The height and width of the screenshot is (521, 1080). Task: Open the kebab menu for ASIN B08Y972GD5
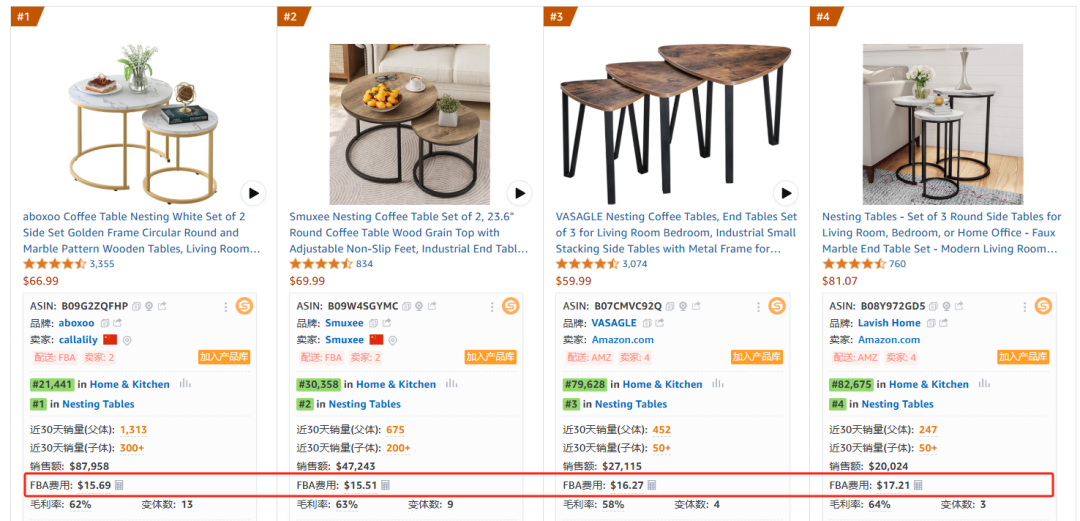(x=1025, y=306)
